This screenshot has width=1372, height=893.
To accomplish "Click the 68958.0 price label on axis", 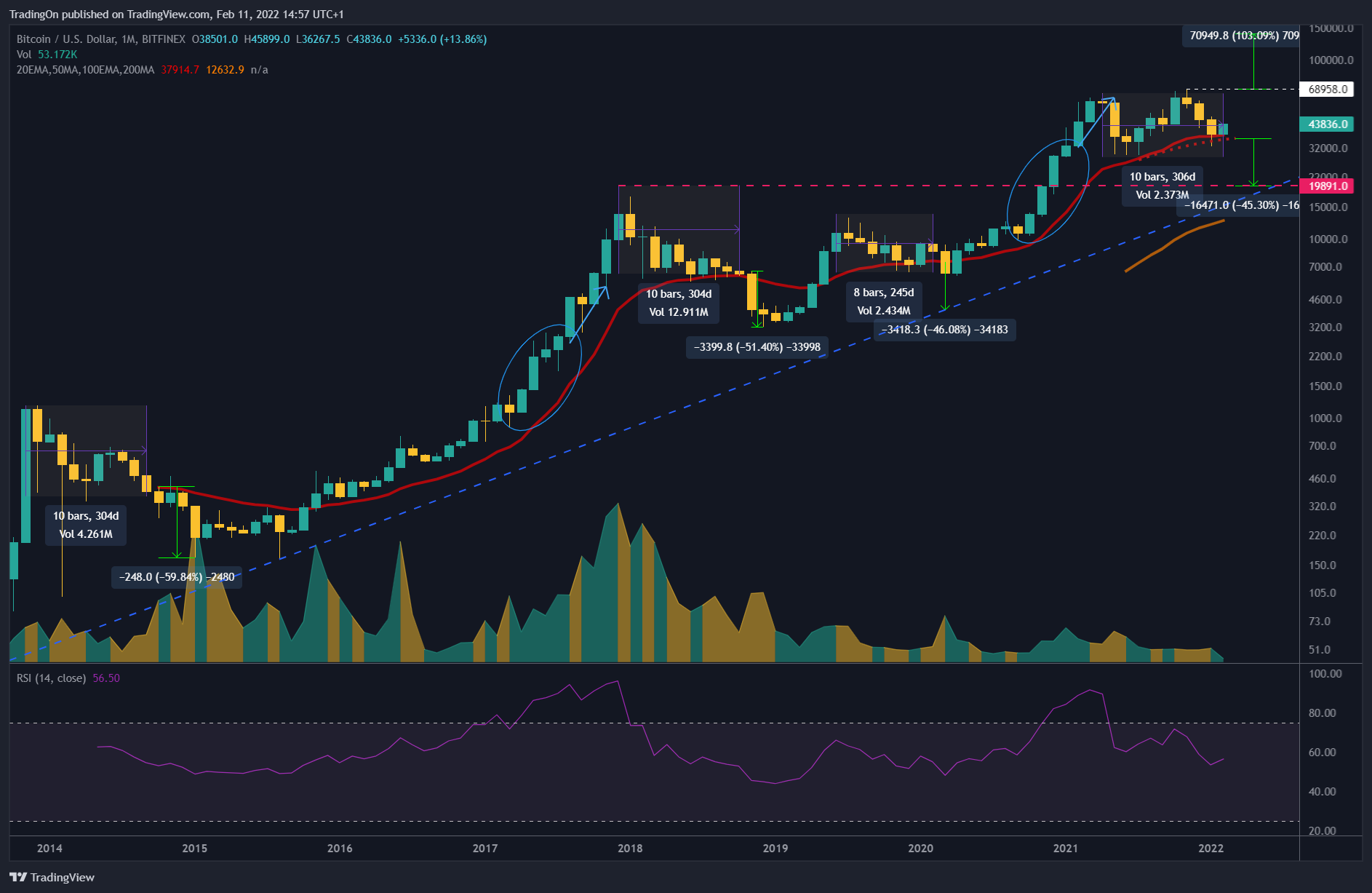I will 1328,90.
